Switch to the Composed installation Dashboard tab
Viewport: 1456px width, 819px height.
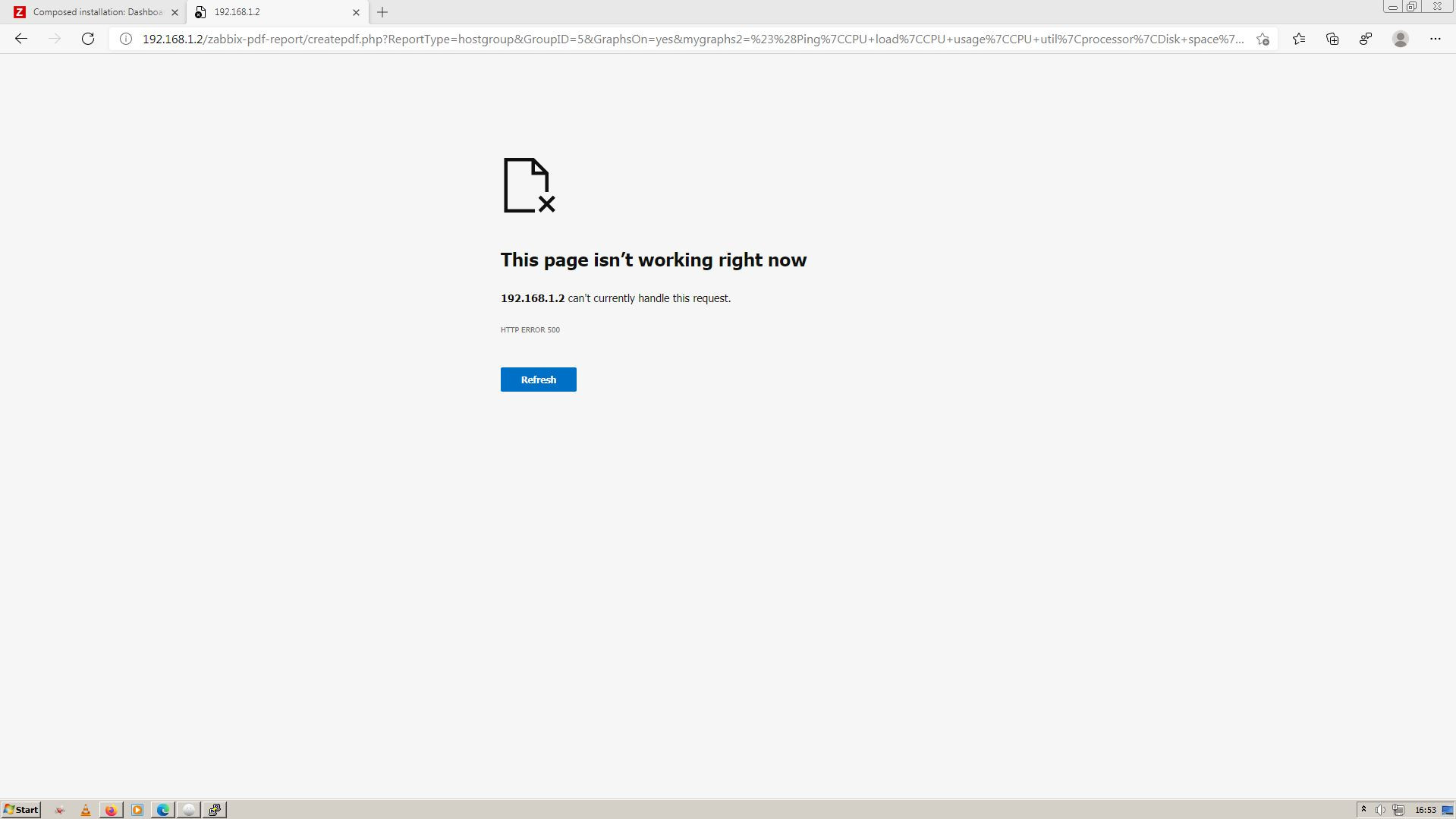click(93, 12)
